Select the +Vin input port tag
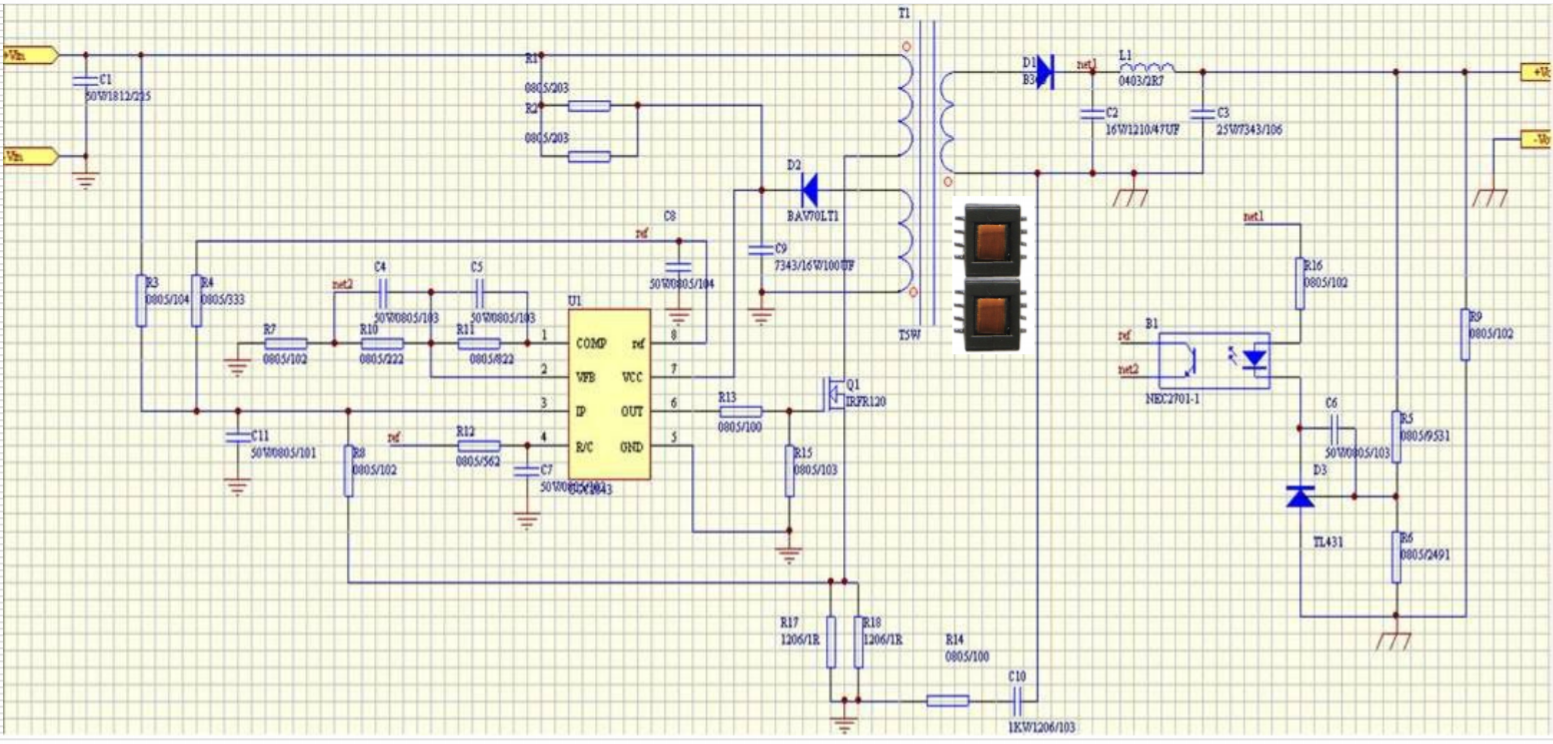Image resolution: width=1553 pixels, height=744 pixels. pyautogui.click(x=23, y=56)
